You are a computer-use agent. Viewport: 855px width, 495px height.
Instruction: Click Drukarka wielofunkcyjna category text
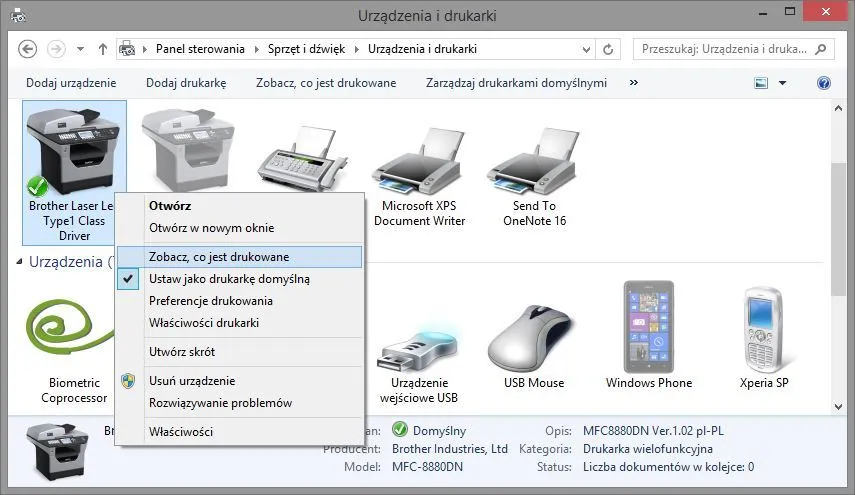(648, 449)
